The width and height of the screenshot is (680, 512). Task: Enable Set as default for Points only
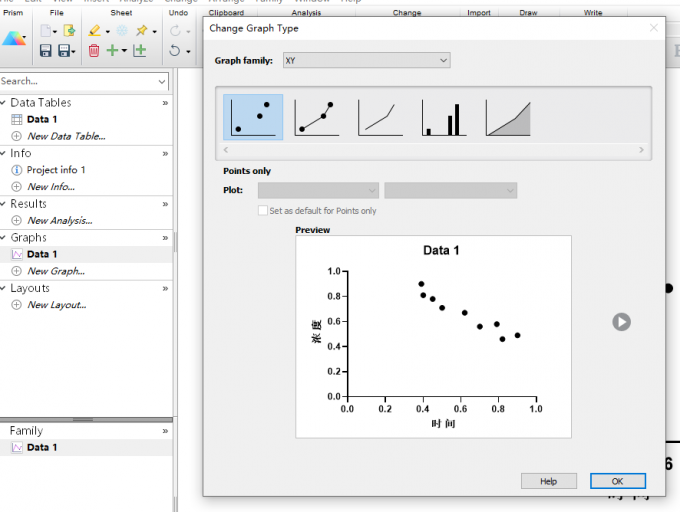263,211
